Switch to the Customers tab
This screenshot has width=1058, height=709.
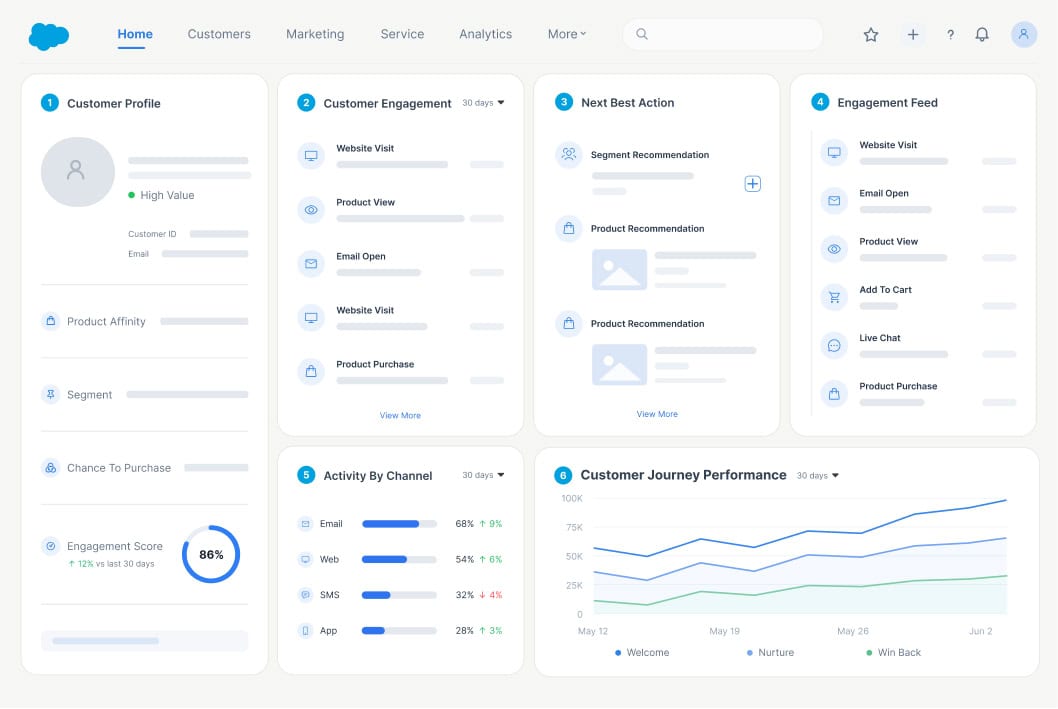[x=219, y=34]
